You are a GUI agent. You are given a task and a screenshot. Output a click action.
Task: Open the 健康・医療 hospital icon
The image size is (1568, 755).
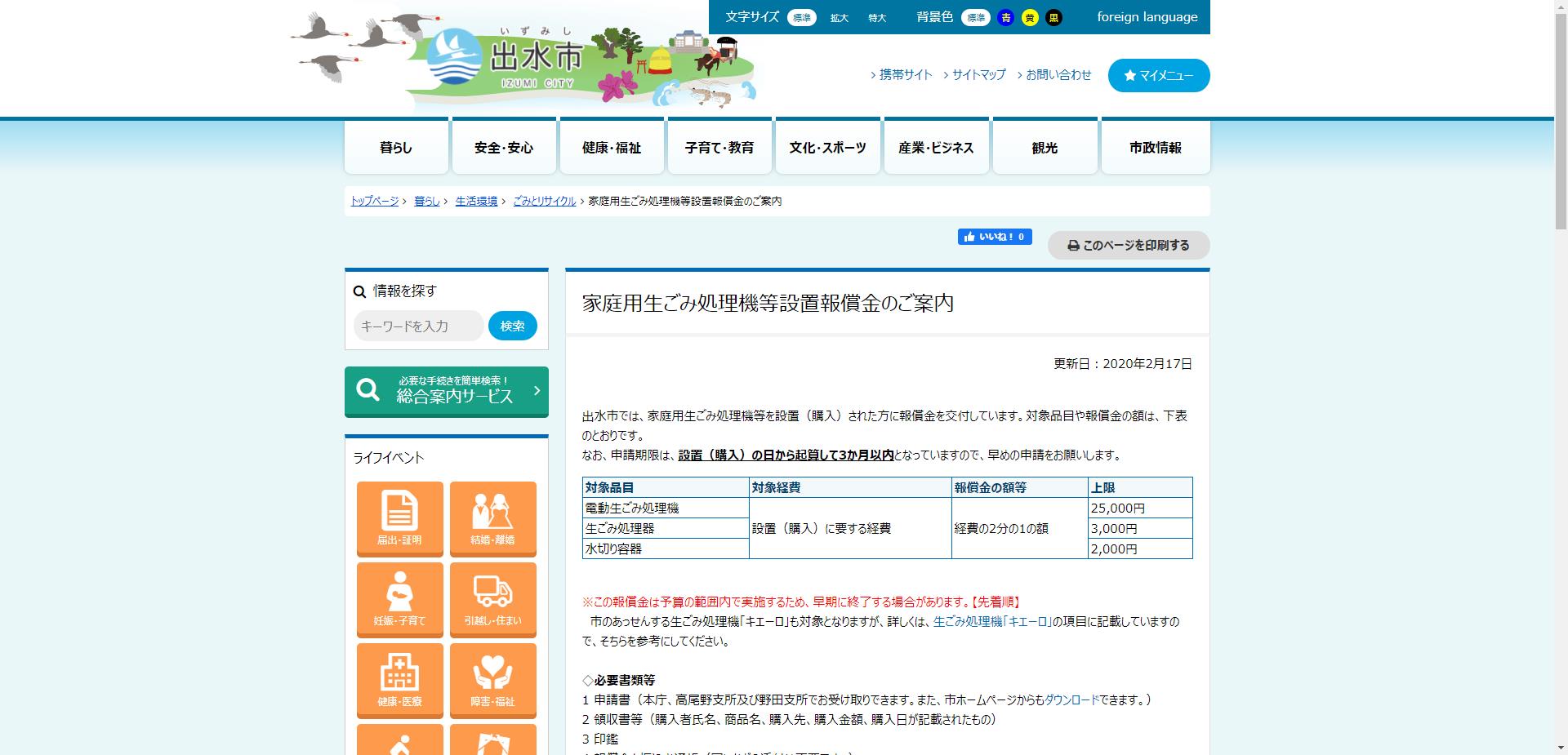pyautogui.click(x=399, y=680)
